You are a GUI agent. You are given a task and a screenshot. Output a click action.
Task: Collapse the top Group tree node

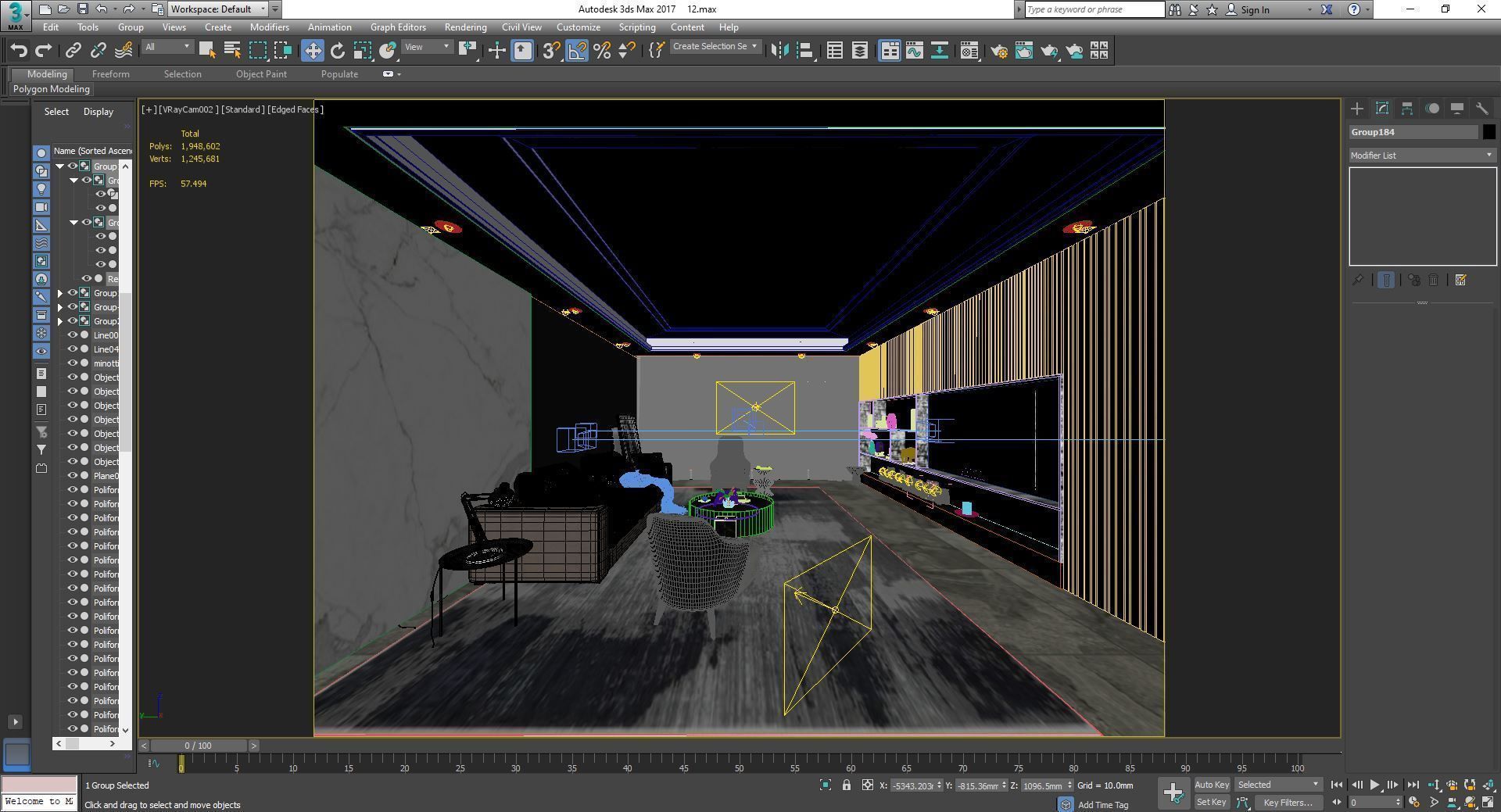point(59,166)
